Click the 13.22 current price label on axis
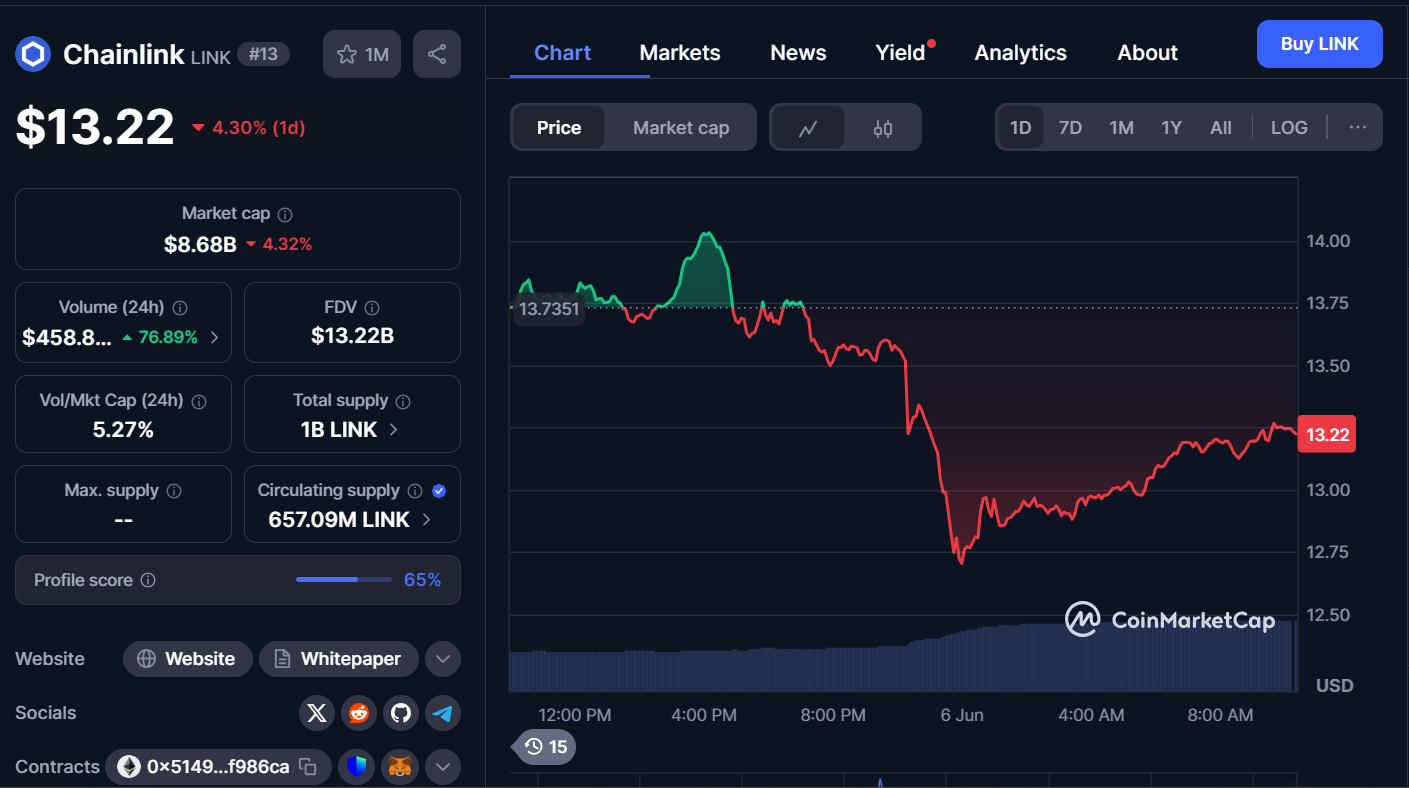This screenshot has width=1409, height=788. [x=1327, y=434]
